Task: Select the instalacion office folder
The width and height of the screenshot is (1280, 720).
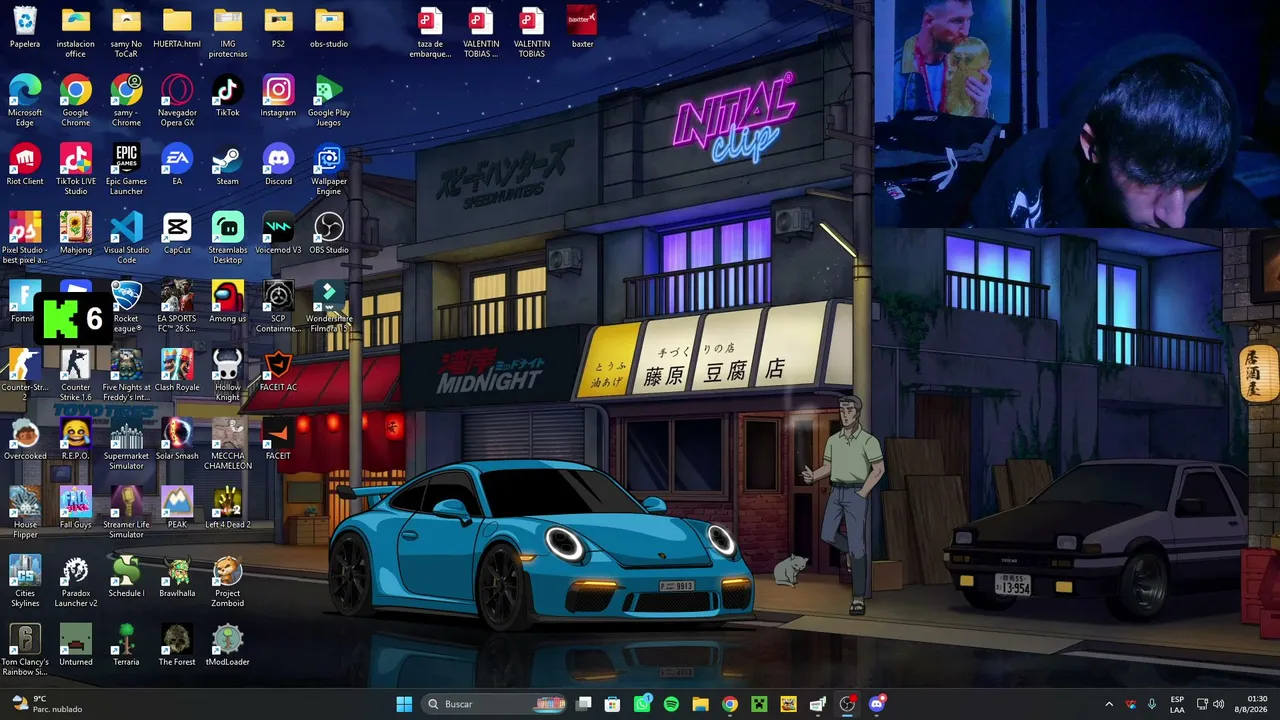Action: 75,32
